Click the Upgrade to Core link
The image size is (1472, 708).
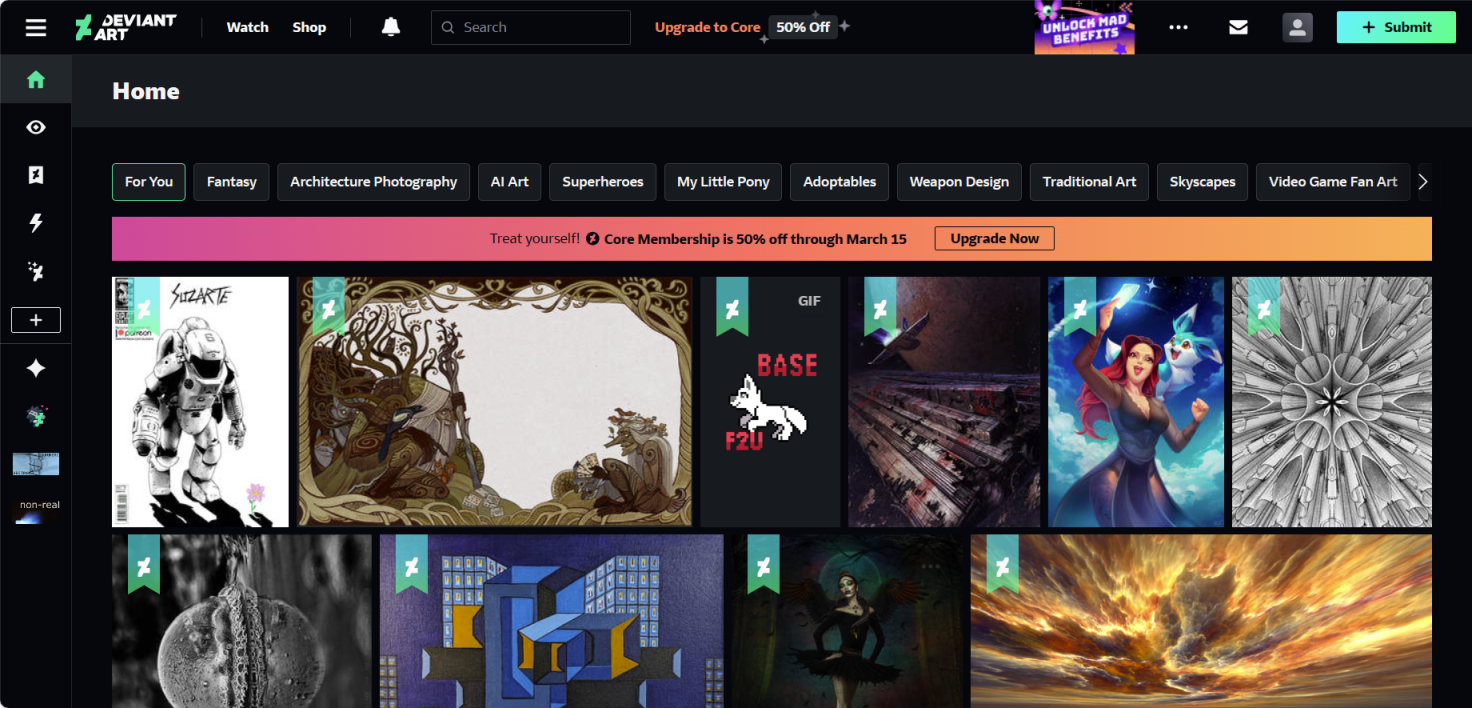point(707,27)
